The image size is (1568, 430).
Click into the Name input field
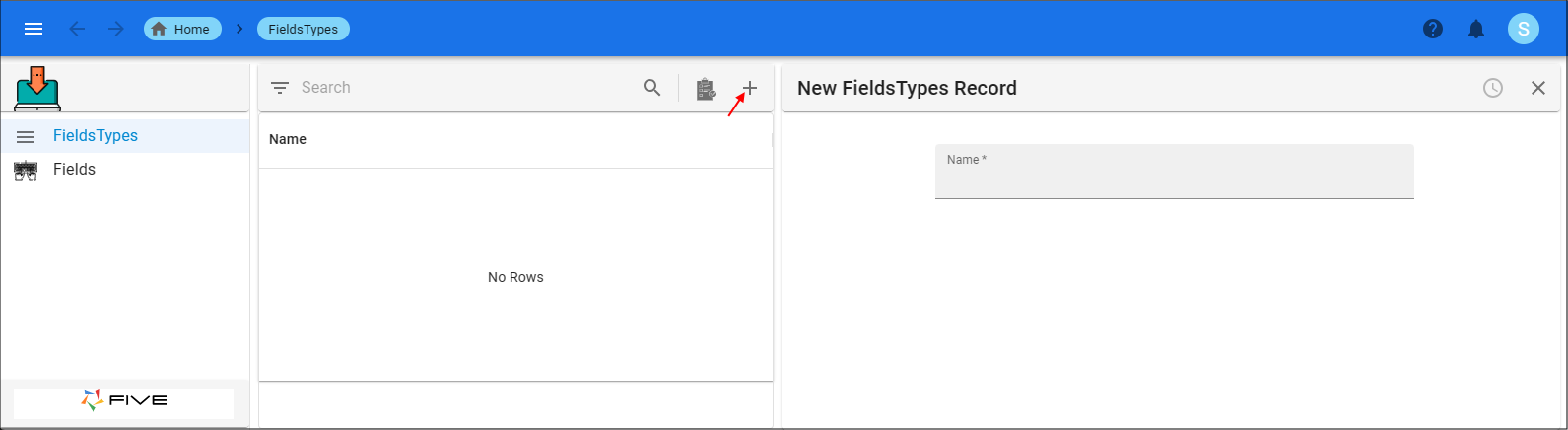(x=1174, y=179)
